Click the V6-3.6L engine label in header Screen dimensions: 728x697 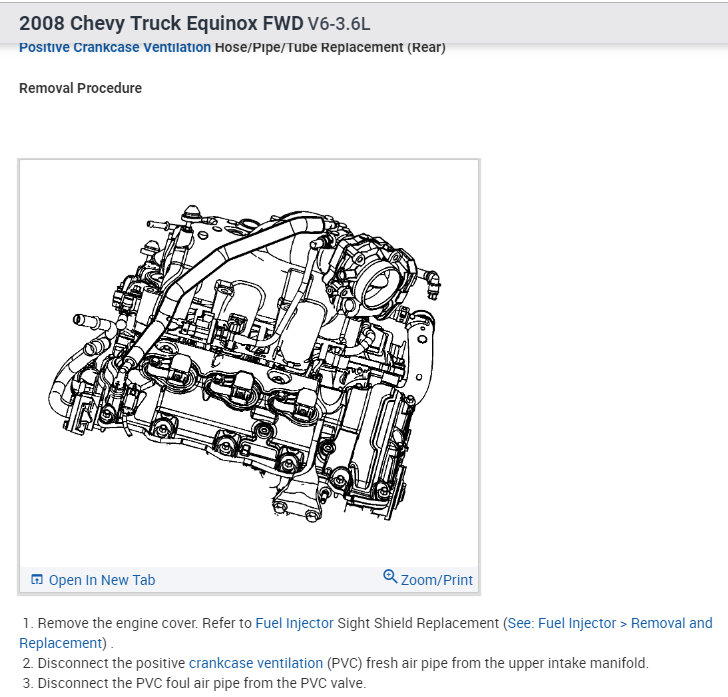[x=339, y=24]
